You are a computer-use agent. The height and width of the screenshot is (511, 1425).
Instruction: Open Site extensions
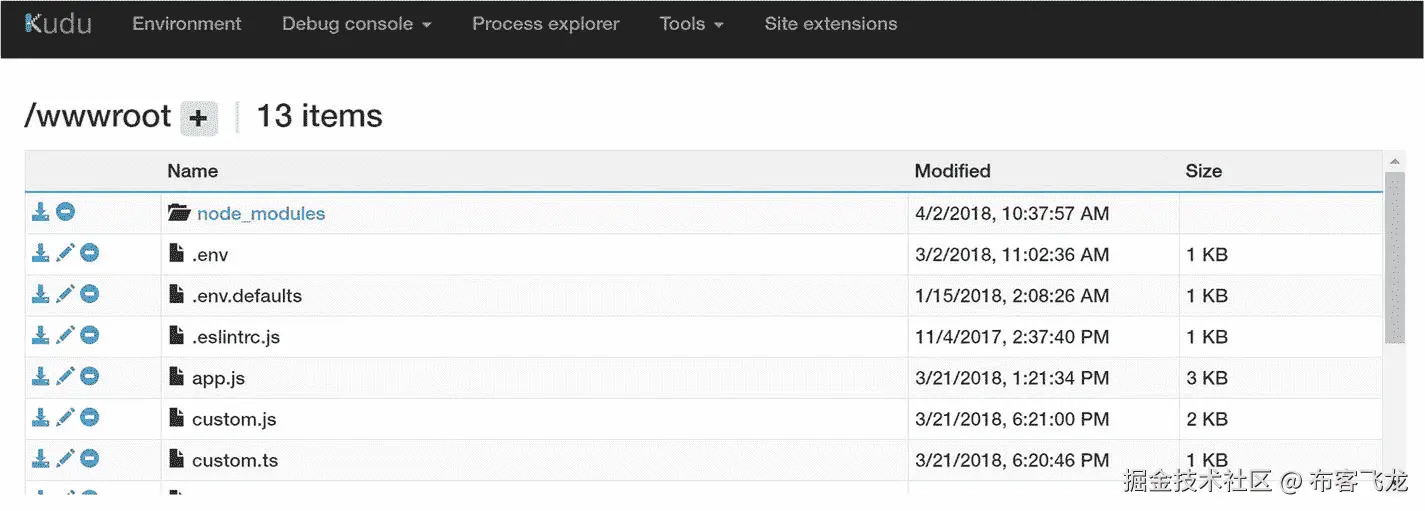[x=831, y=24]
